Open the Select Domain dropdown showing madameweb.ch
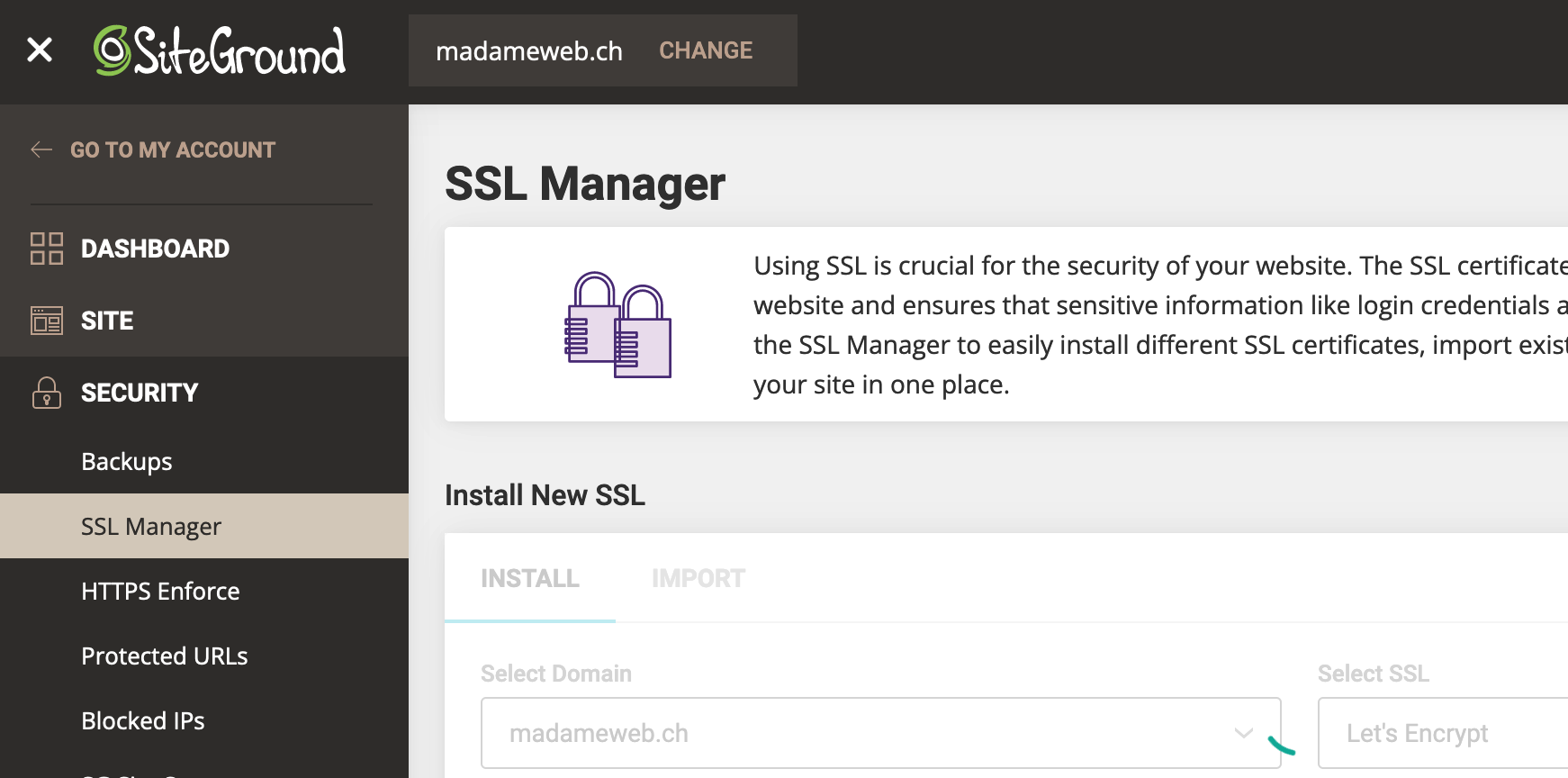 (x=864, y=733)
